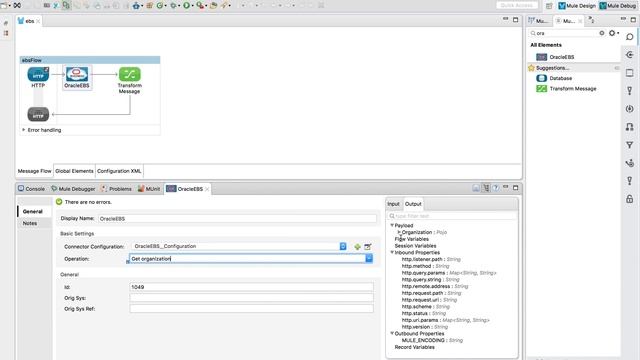This screenshot has width=640, height=360.
Task: Collapse the Inbound Properties tree node
Action: 392,252
